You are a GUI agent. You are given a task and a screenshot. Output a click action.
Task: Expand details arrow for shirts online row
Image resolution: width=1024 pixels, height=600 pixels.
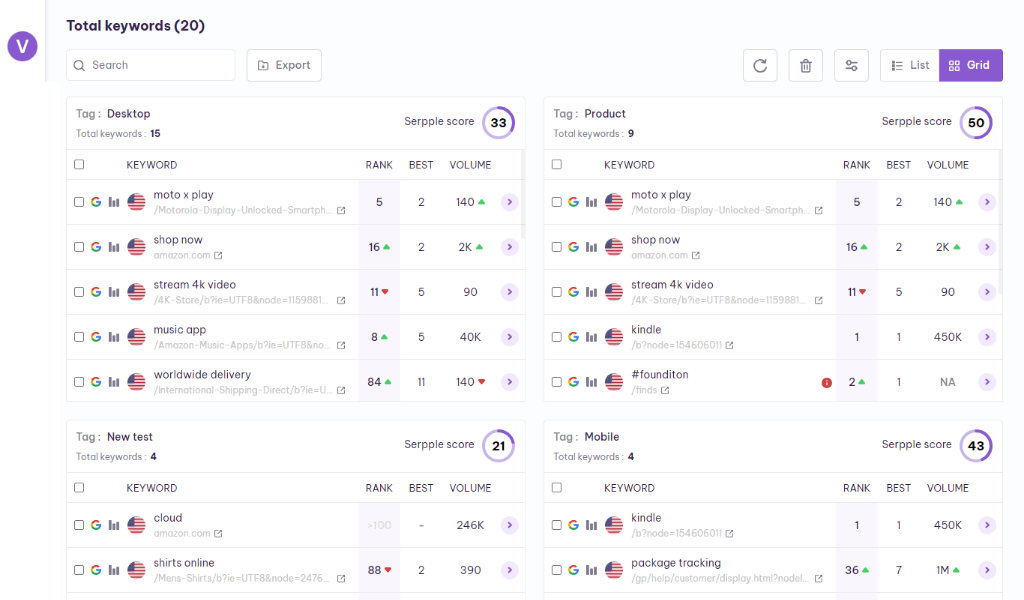pos(509,570)
